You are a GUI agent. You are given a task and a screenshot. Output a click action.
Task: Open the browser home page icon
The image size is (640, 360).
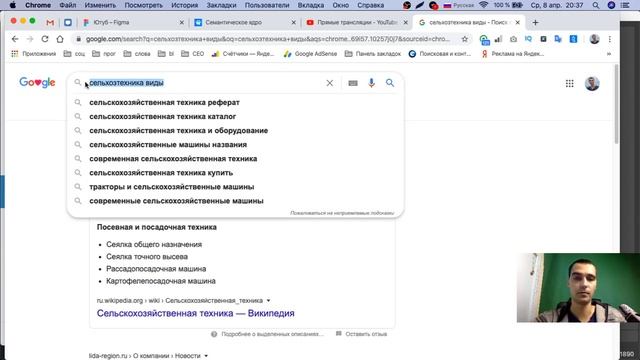(60, 39)
